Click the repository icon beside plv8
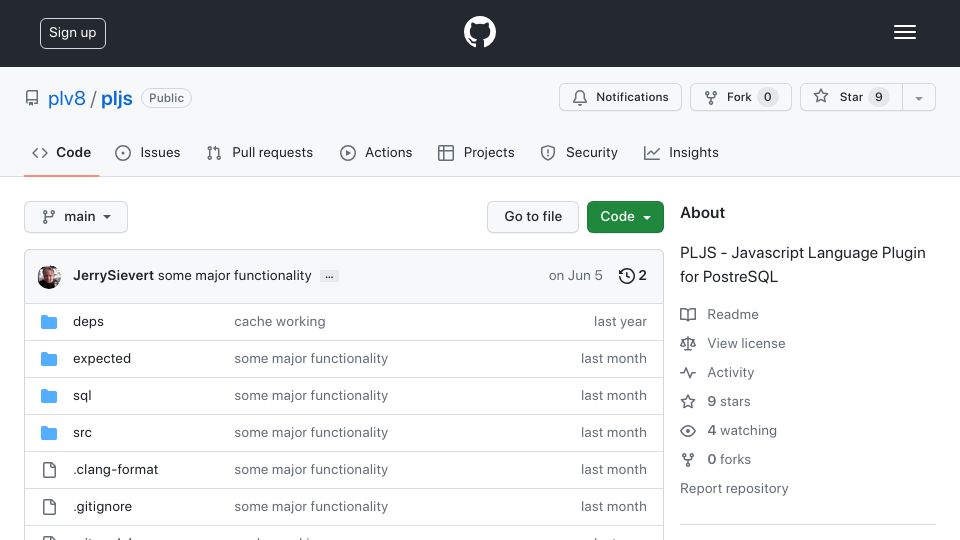The height and width of the screenshot is (540, 960). click(32, 98)
